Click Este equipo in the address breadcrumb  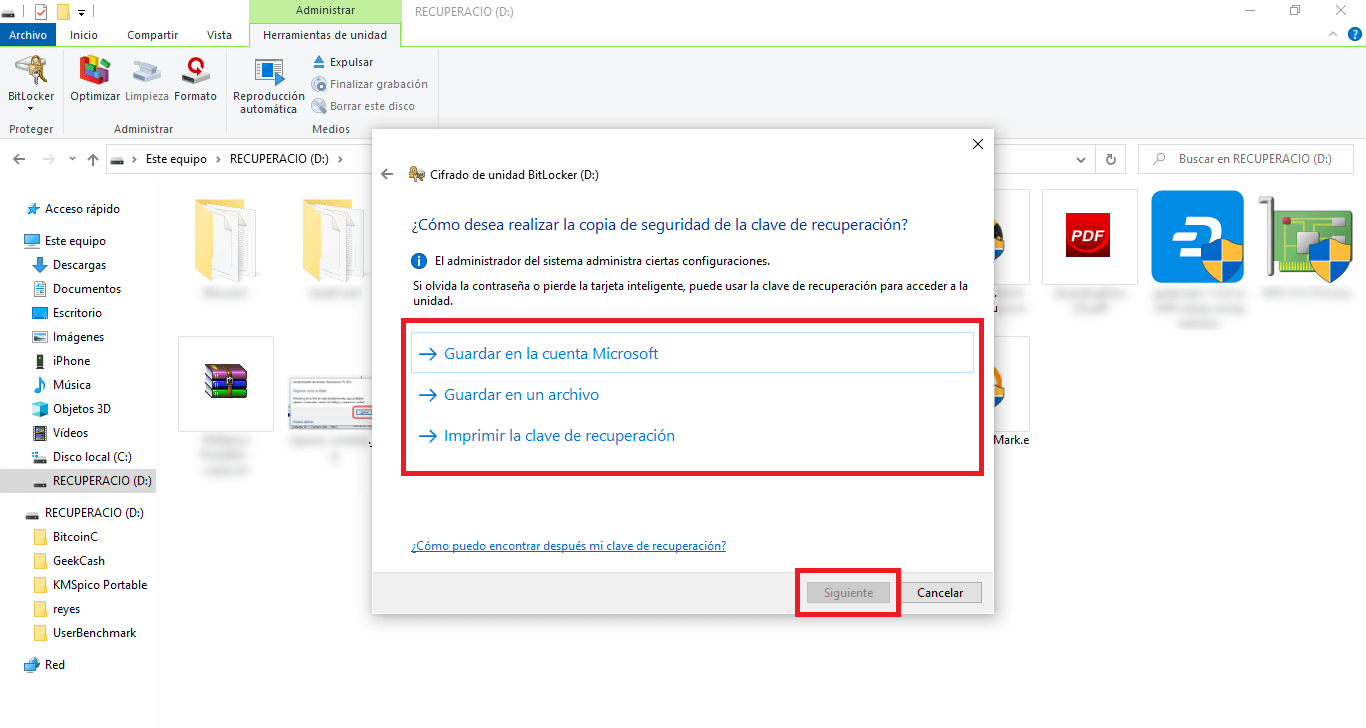pos(176,159)
